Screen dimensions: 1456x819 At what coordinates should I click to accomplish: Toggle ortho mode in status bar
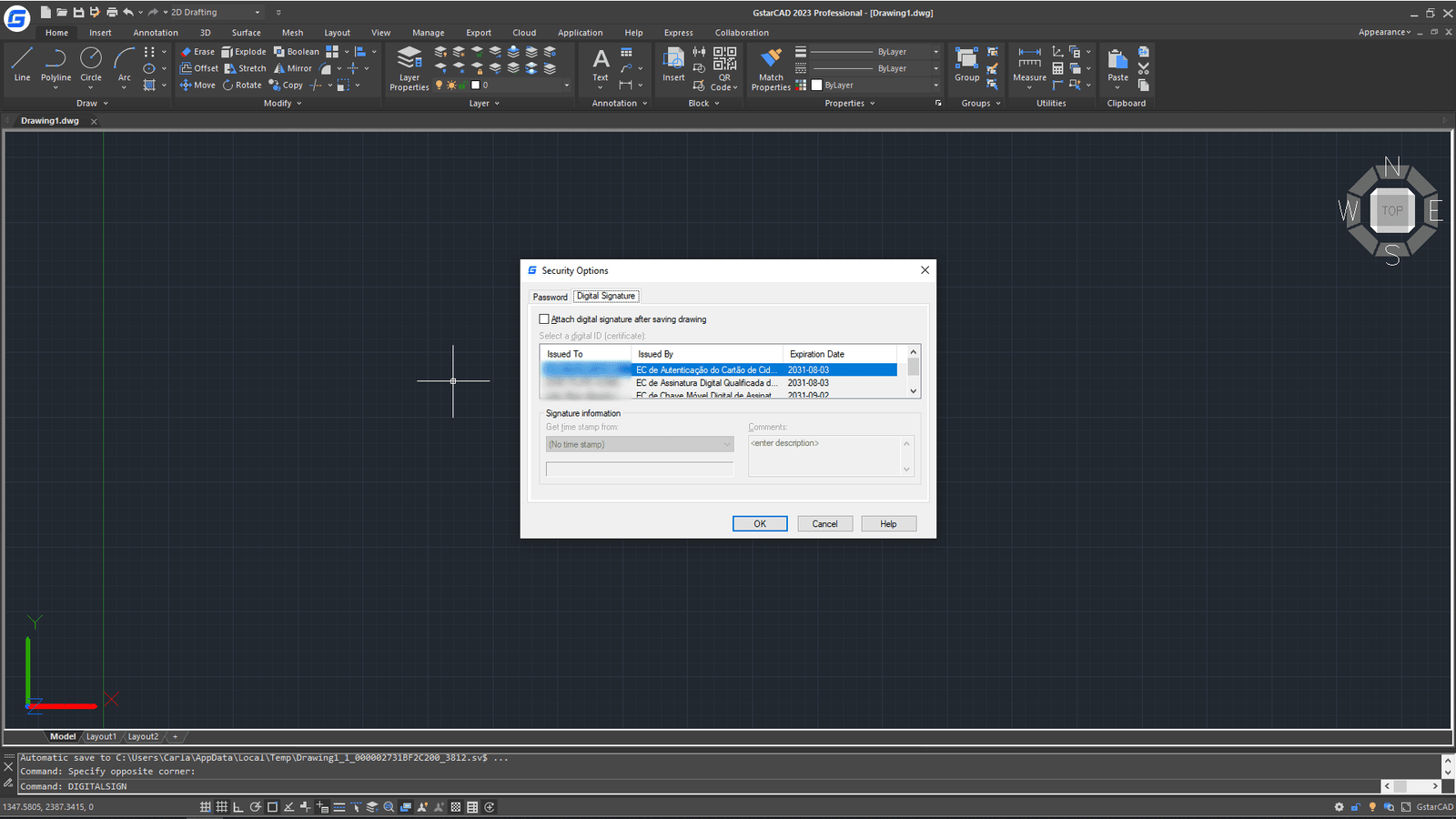(x=238, y=807)
